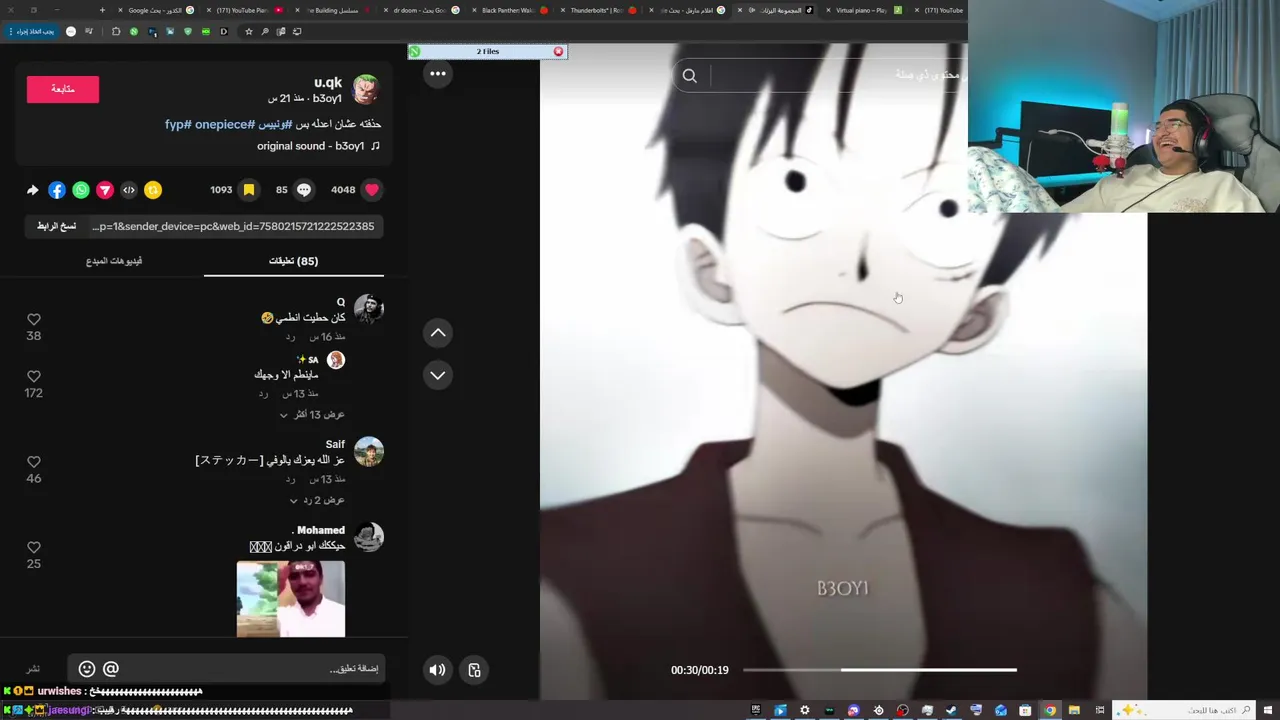
Task: Share the video via WhatsApp
Action: pyautogui.click(x=81, y=190)
